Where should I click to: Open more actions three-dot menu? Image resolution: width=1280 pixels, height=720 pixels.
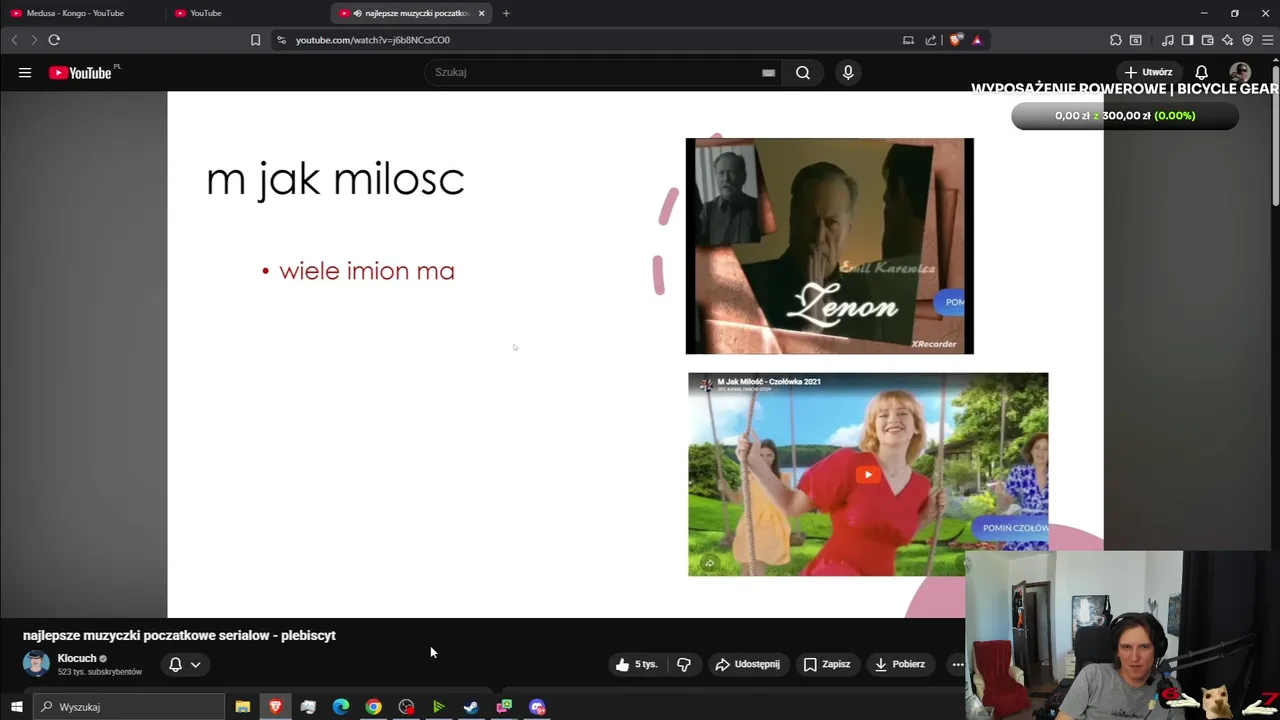click(x=957, y=664)
